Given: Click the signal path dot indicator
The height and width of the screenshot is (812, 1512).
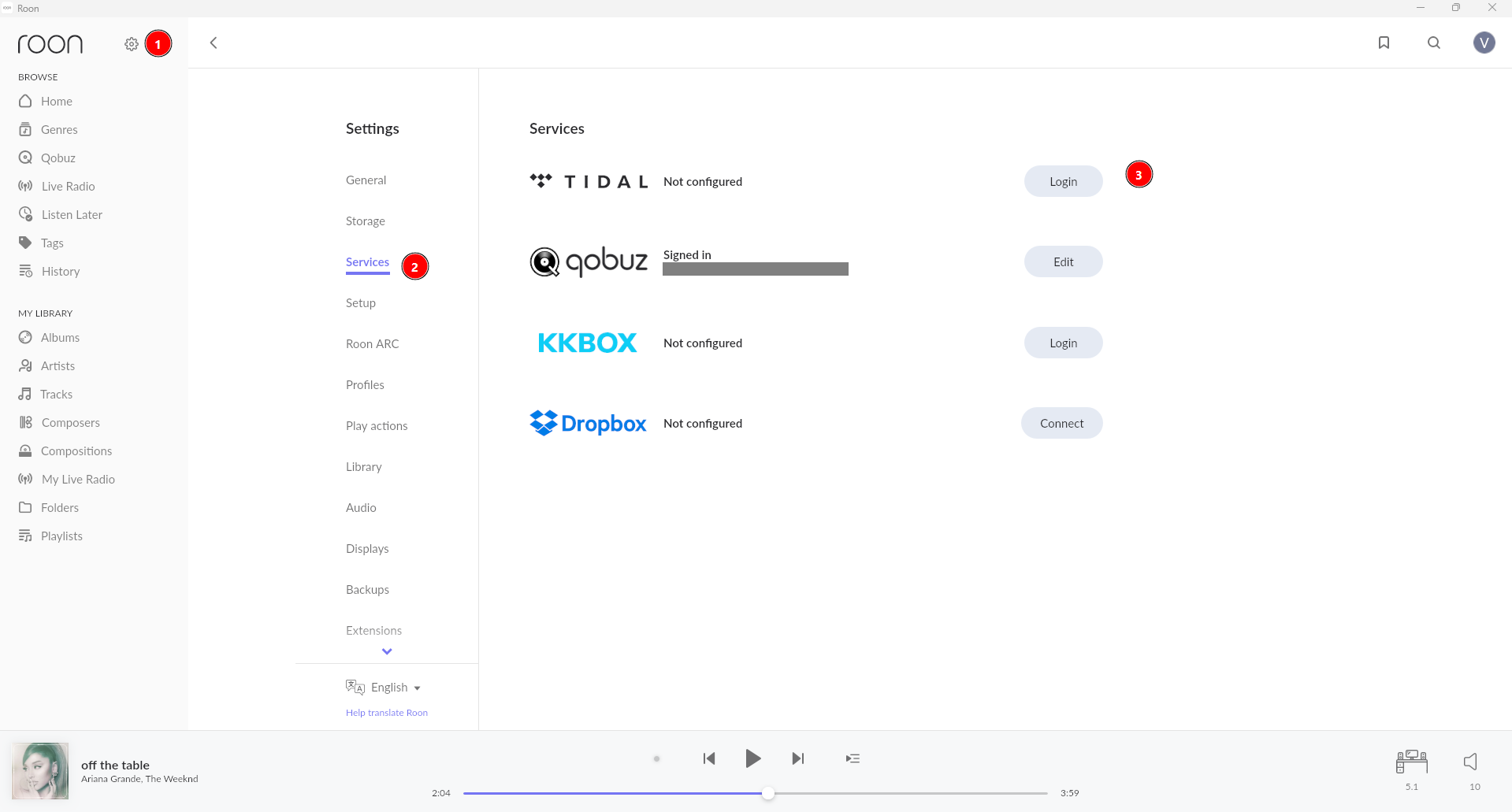Looking at the screenshot, I should point(656,759).
